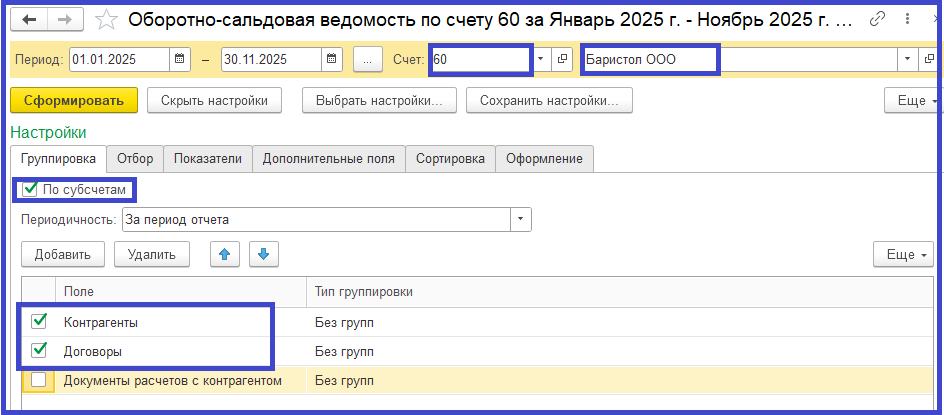Uncheck the 'Контрагенты' field checkbox

(x=39, y=322)
